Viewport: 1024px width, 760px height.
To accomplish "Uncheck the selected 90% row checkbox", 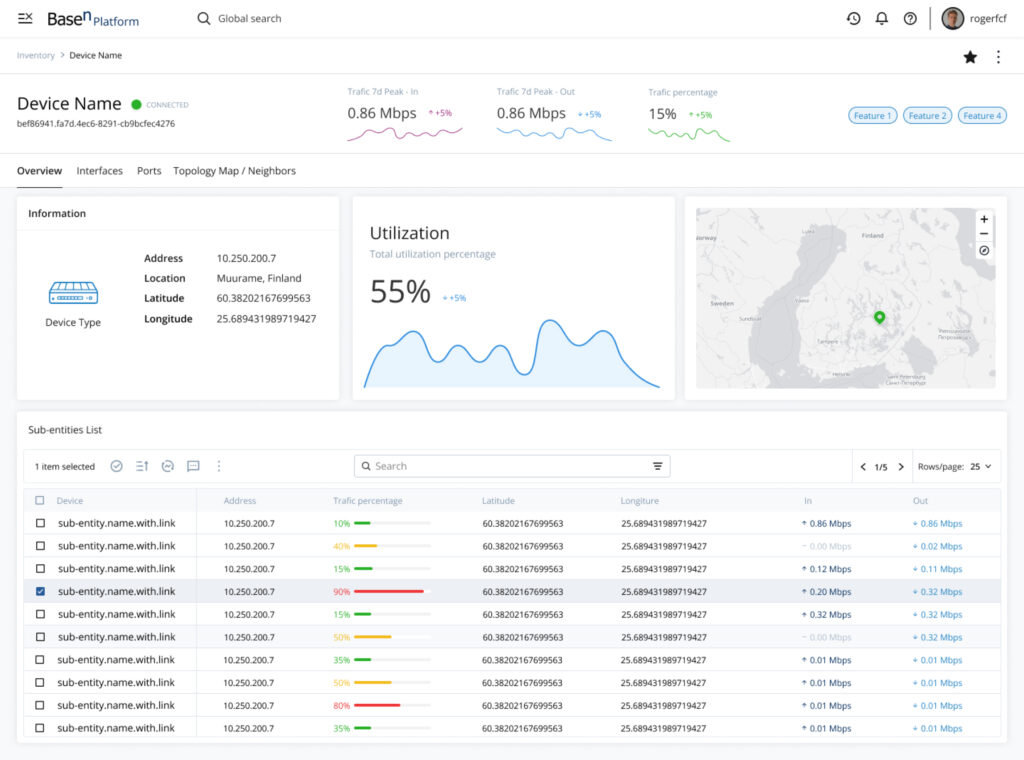I will pos(40,592).
